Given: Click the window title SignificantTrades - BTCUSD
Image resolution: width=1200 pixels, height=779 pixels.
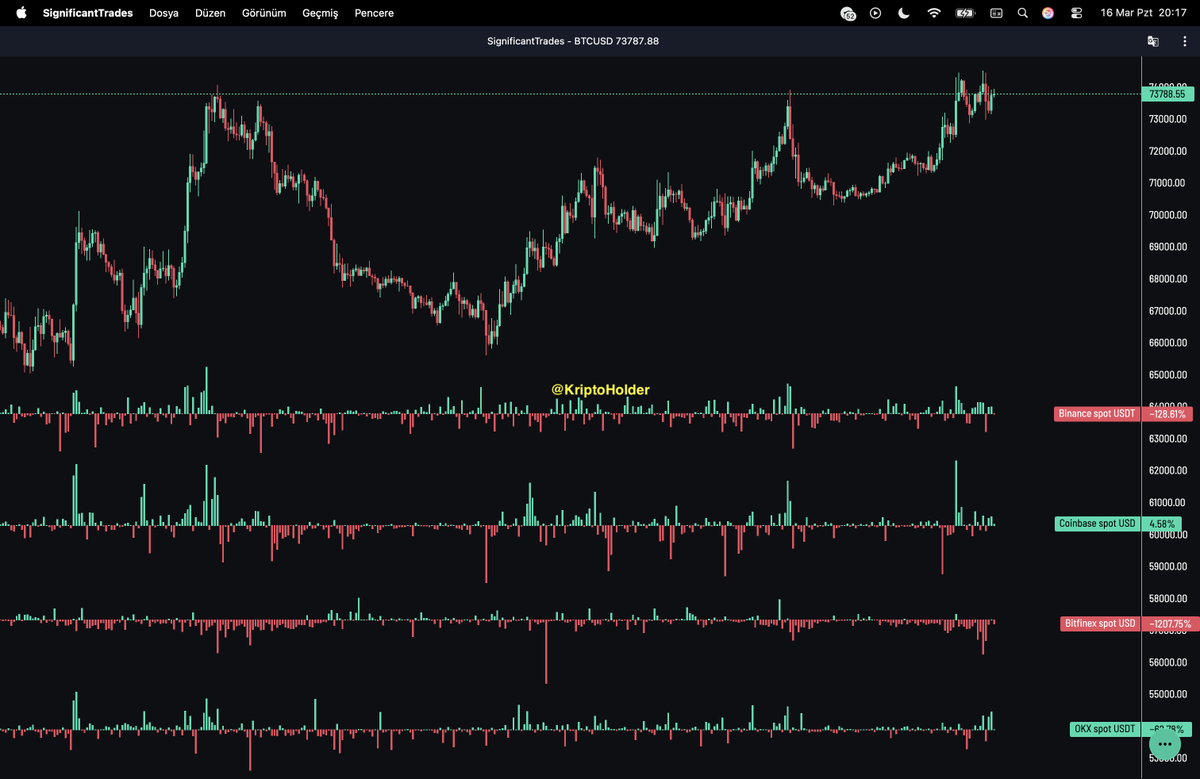Looking at the screenshot, I should [x=573, y=41].
